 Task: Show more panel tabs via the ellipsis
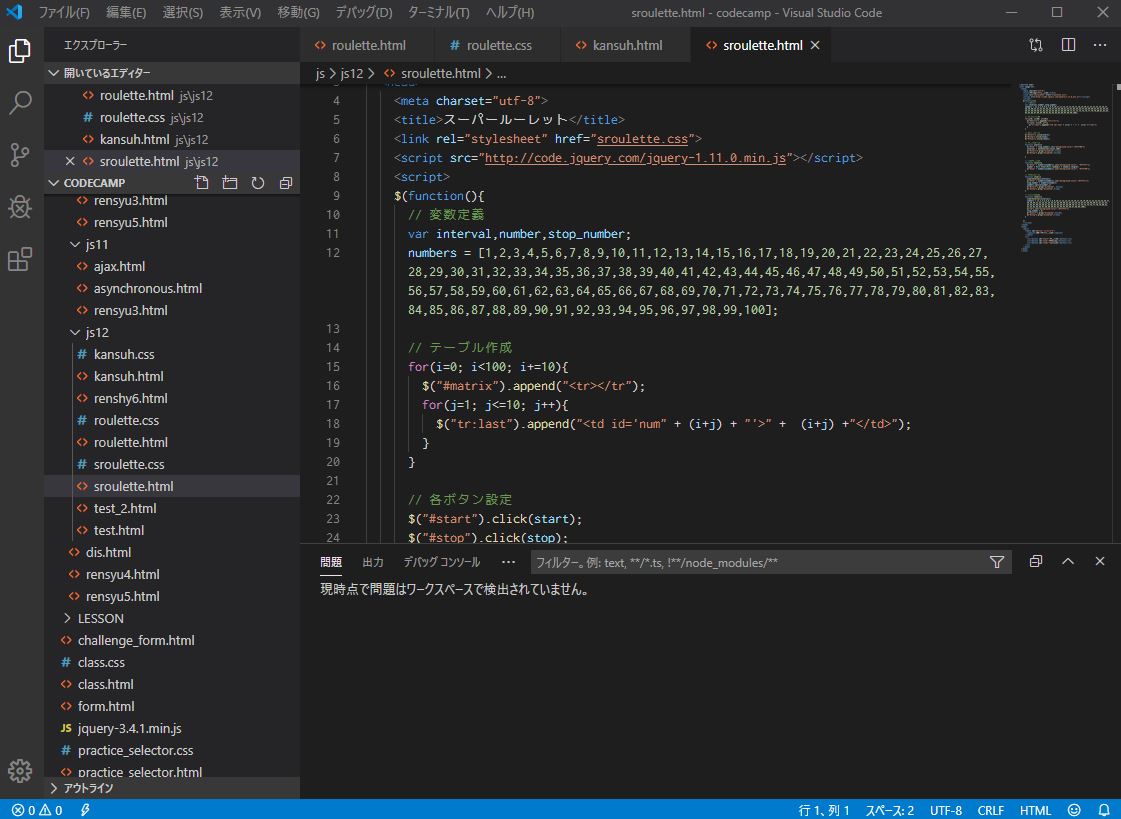[508, 562]
